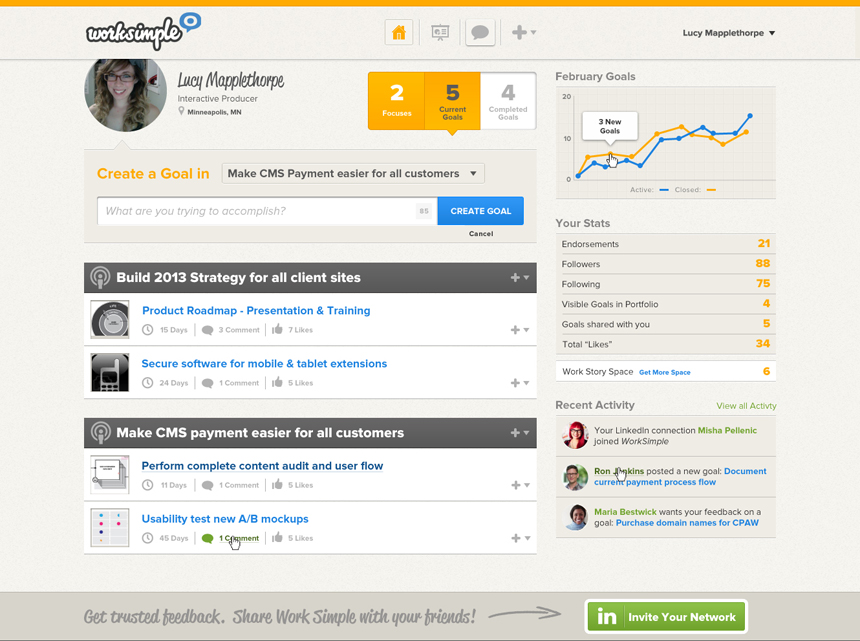Click the Minneapolis location pin icon

point(181,111)
